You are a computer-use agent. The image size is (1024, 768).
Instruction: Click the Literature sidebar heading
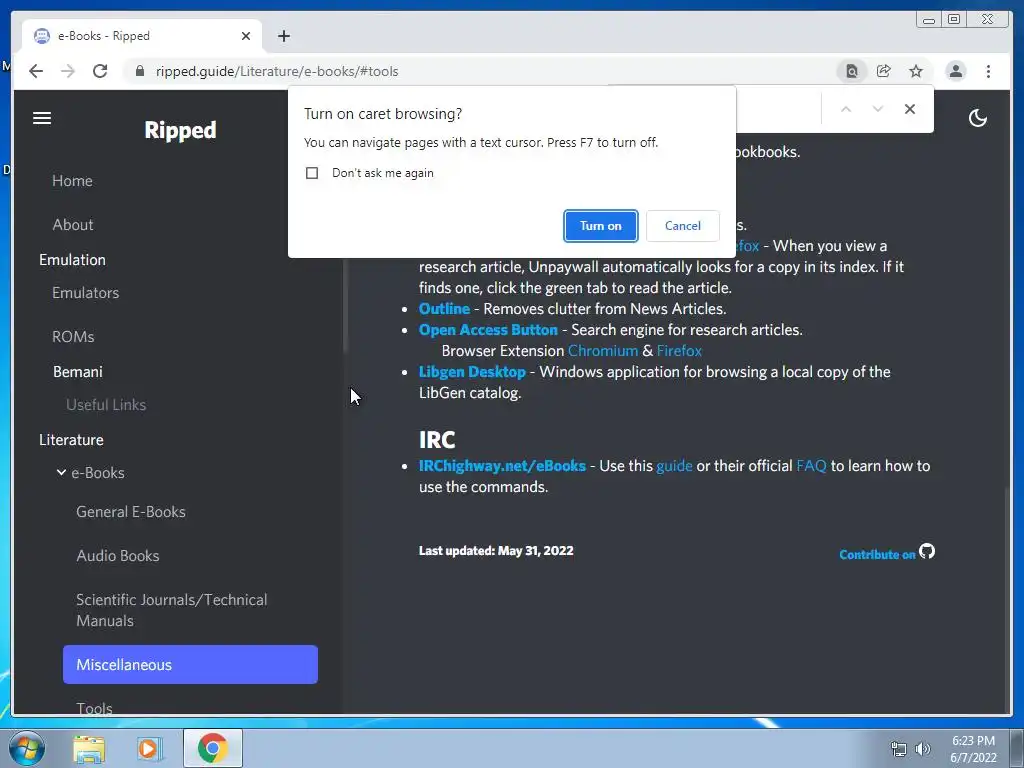tap(71, 440)
